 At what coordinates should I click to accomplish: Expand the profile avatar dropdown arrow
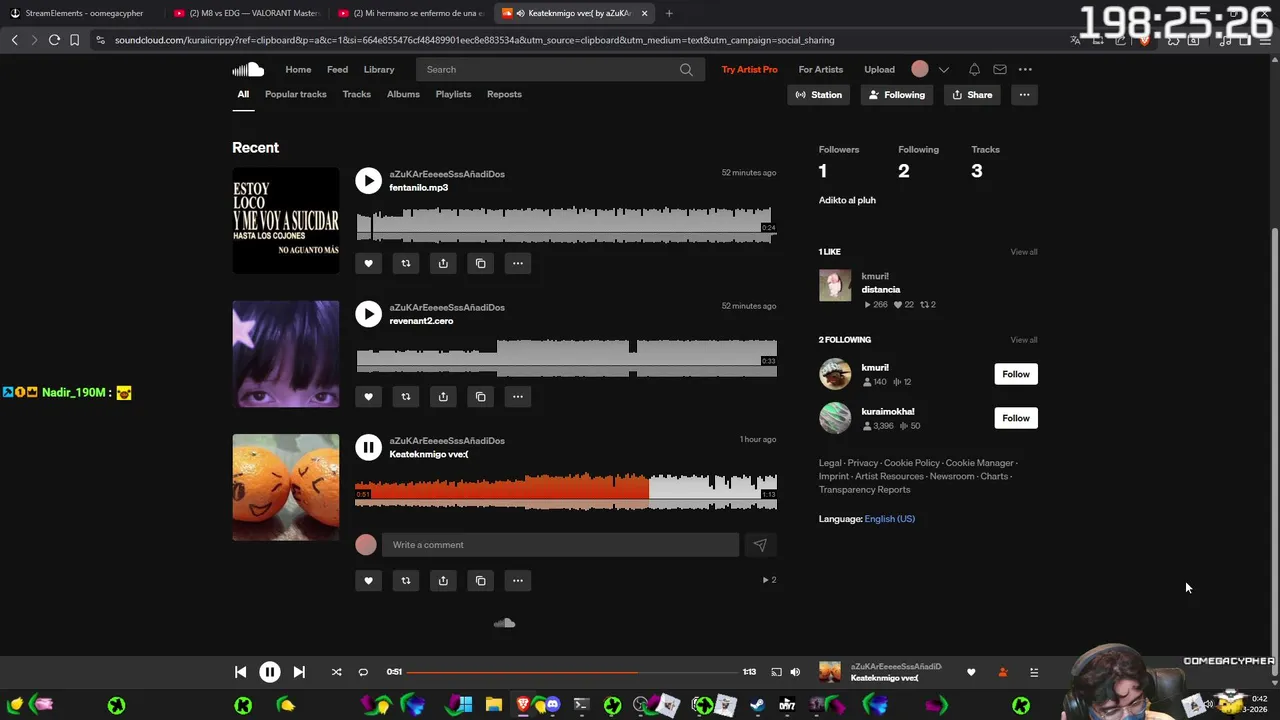click(943, 70)
